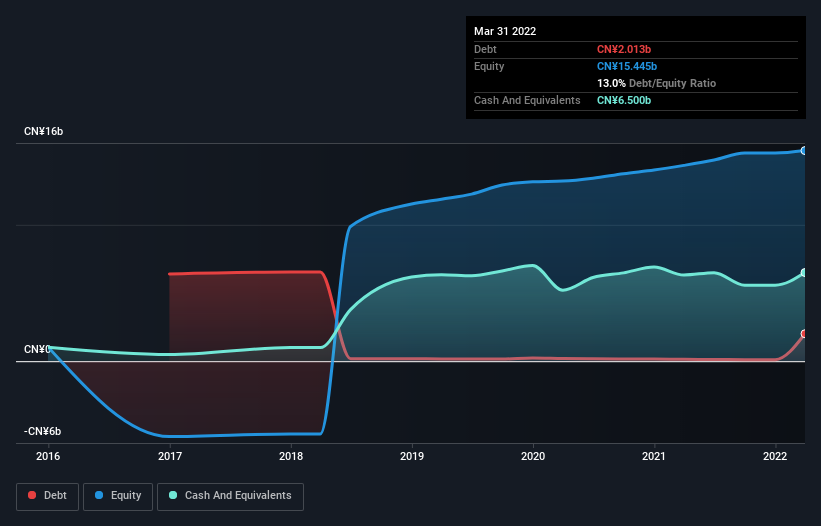Click the 2022 x-axis label
The image size is (821, 526).
click(775, 456)
